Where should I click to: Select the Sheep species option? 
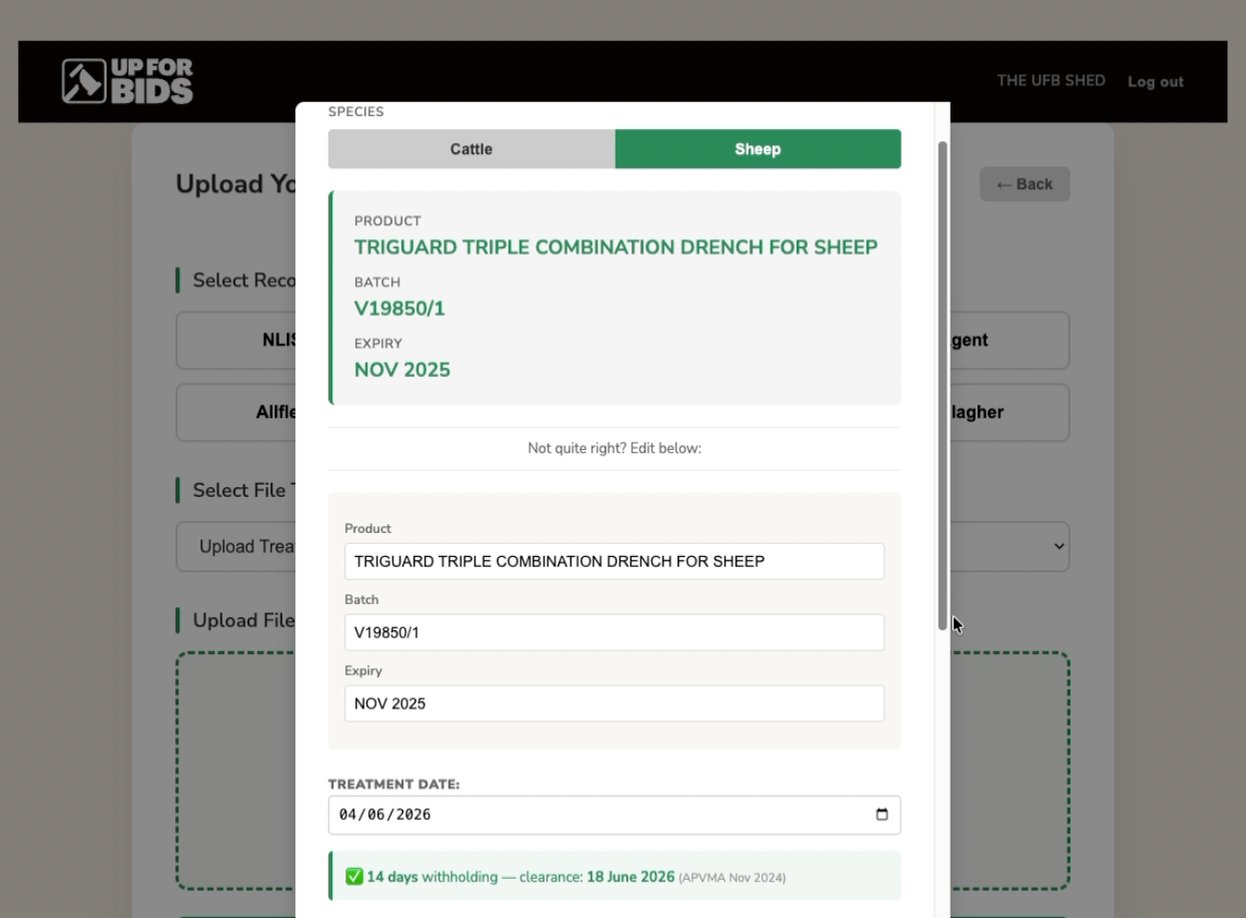coord(758,149)
